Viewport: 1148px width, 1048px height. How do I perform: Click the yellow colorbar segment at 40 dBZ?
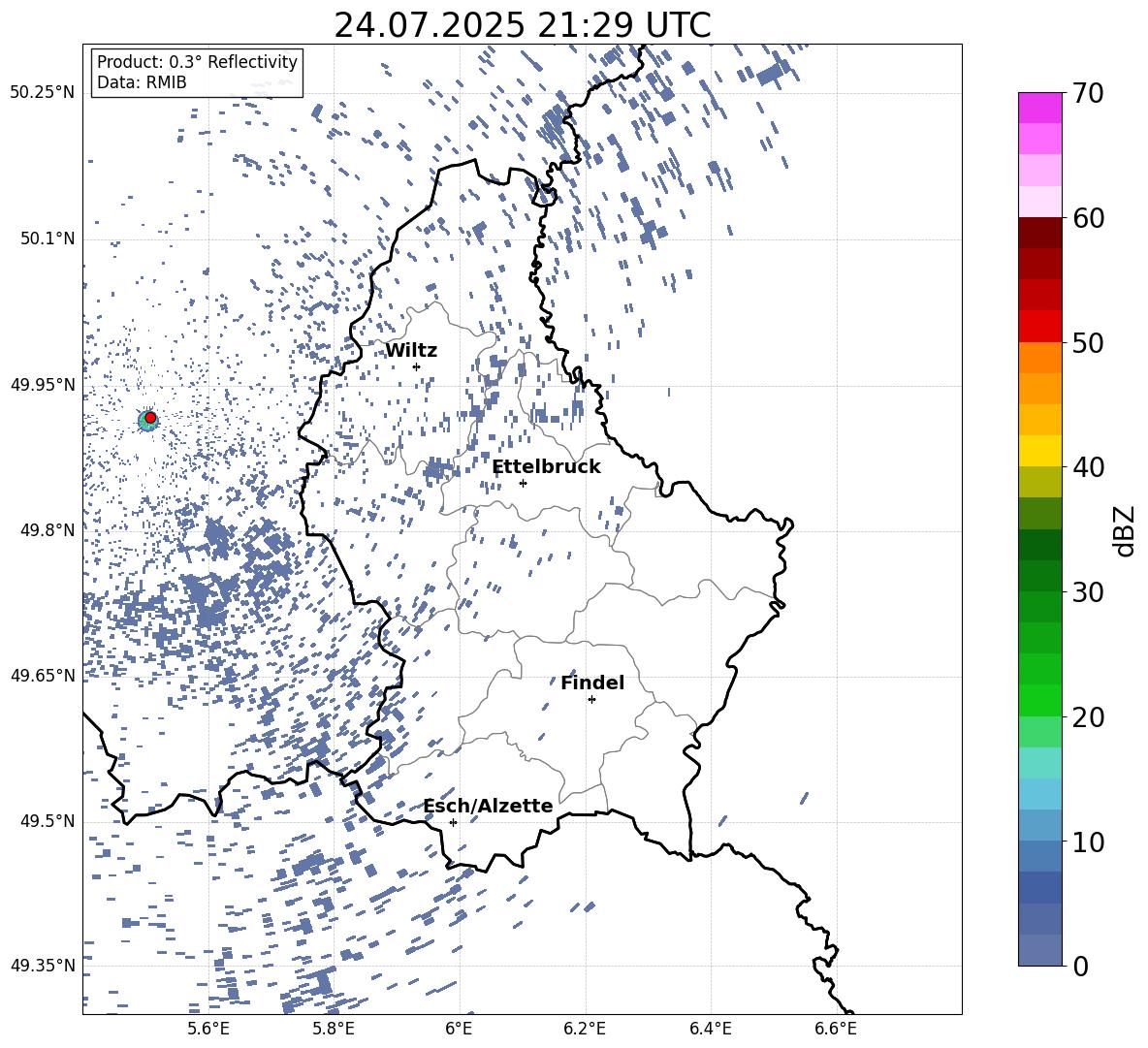pos(1039,451)
